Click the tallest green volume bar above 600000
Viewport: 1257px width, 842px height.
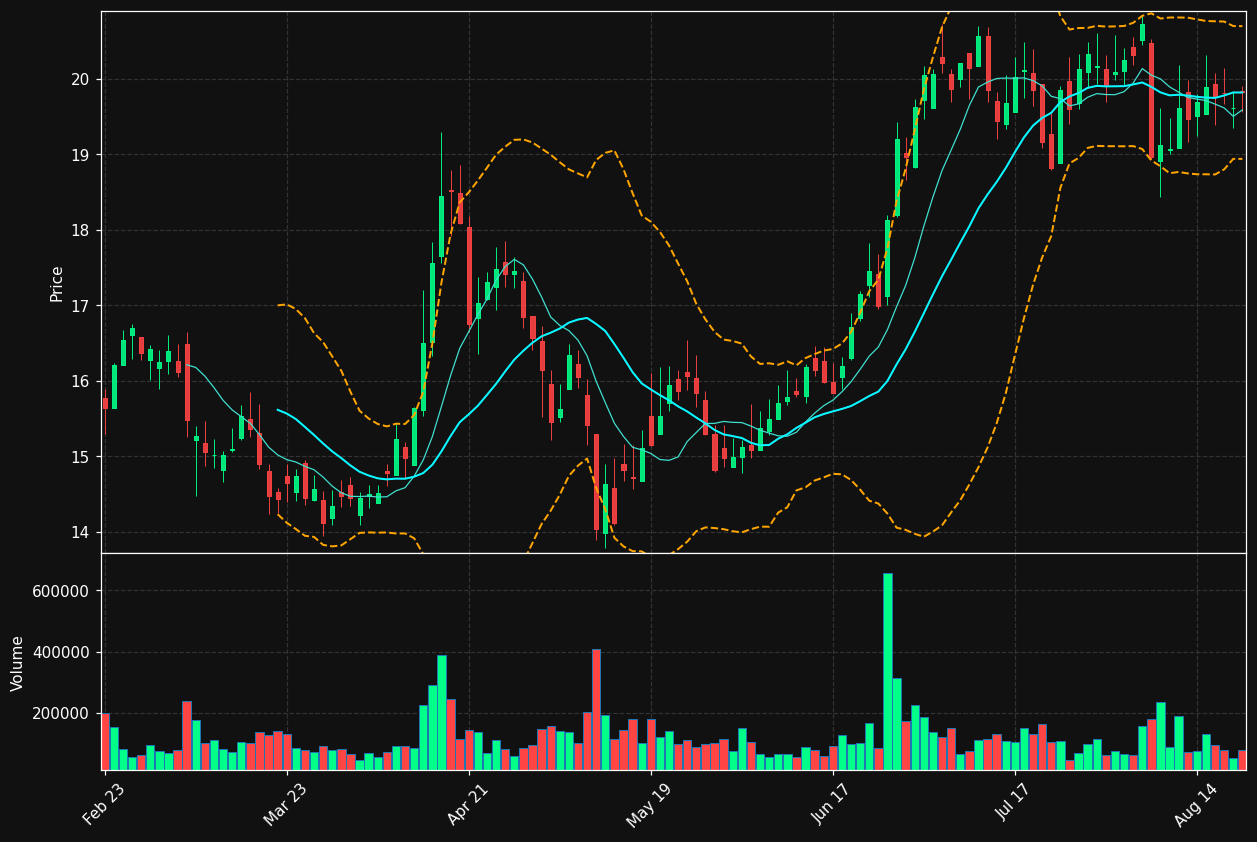click(888, 671)
